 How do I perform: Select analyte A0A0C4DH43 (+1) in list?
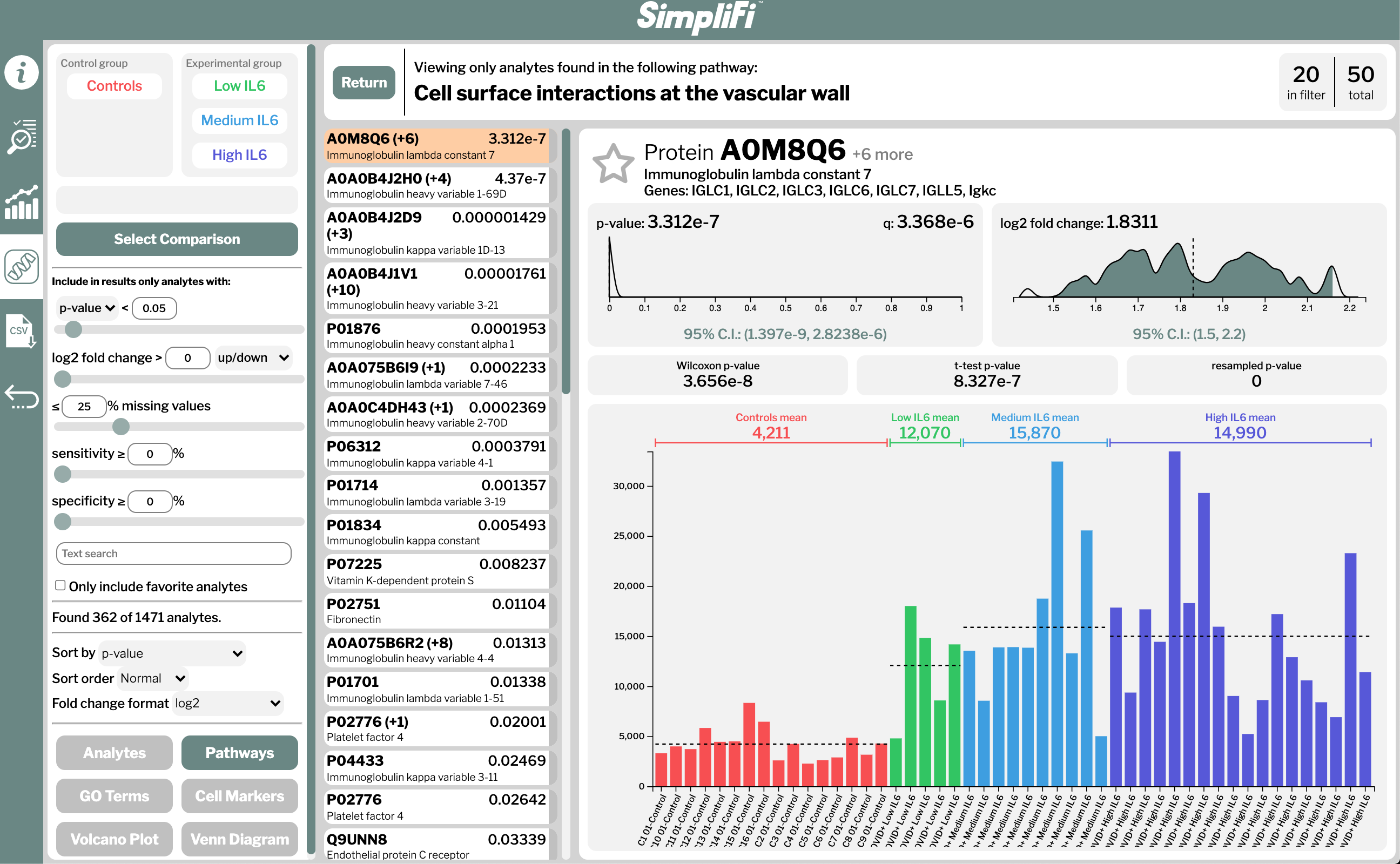(436, 414)
